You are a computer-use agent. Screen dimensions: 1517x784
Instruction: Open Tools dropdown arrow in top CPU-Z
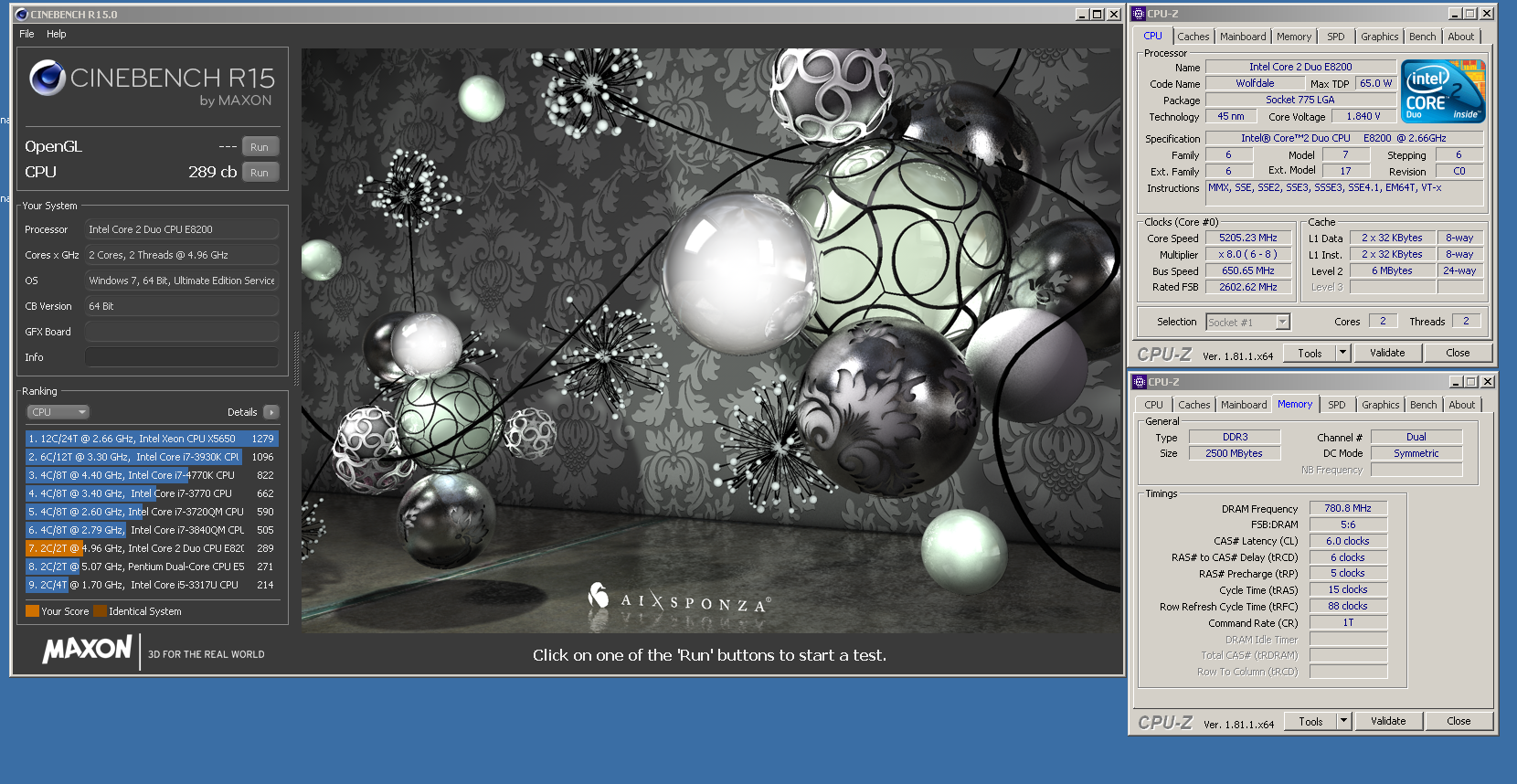tap(1342, 353)
